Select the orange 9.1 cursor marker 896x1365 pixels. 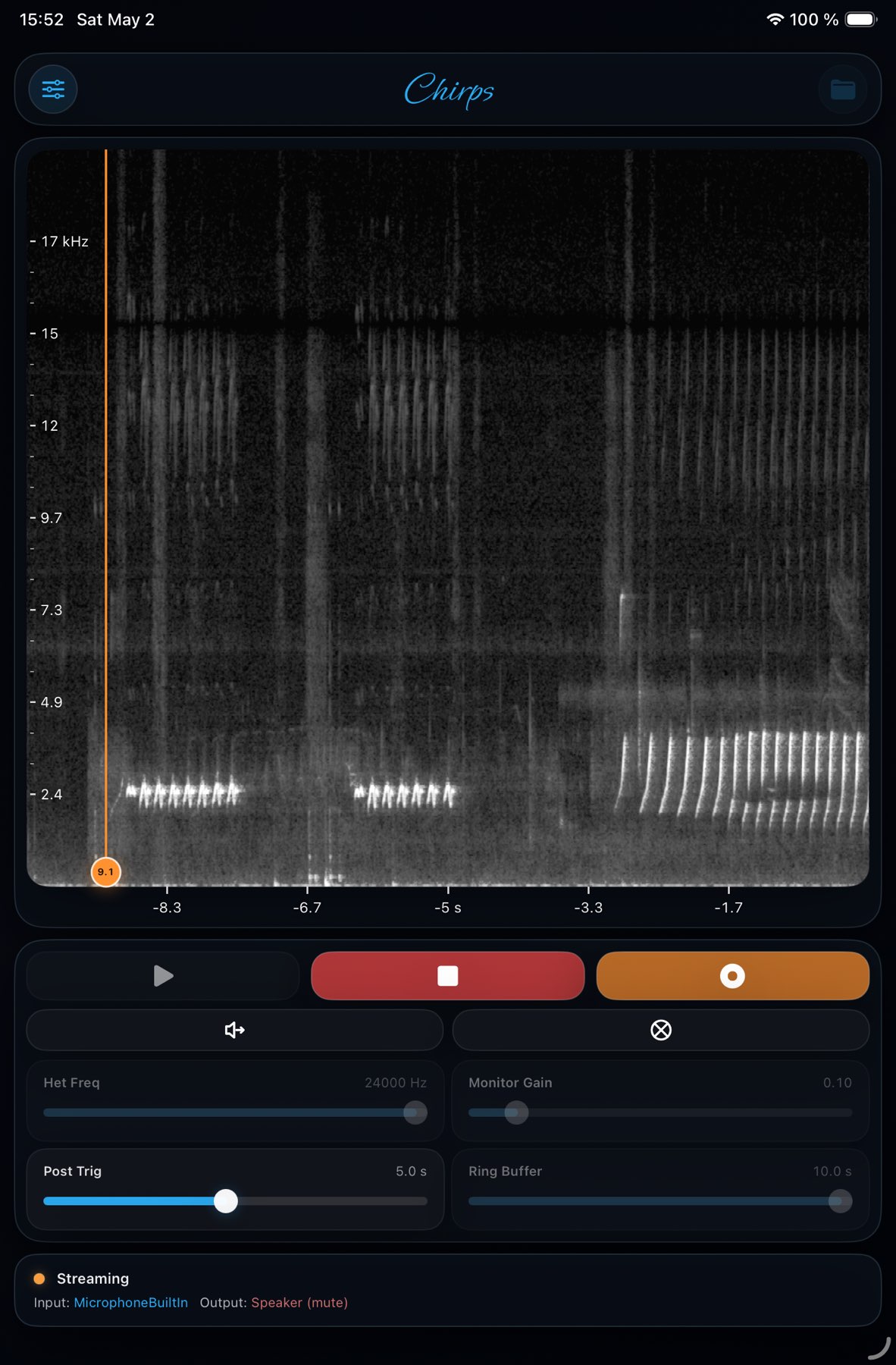pos(105,872)
